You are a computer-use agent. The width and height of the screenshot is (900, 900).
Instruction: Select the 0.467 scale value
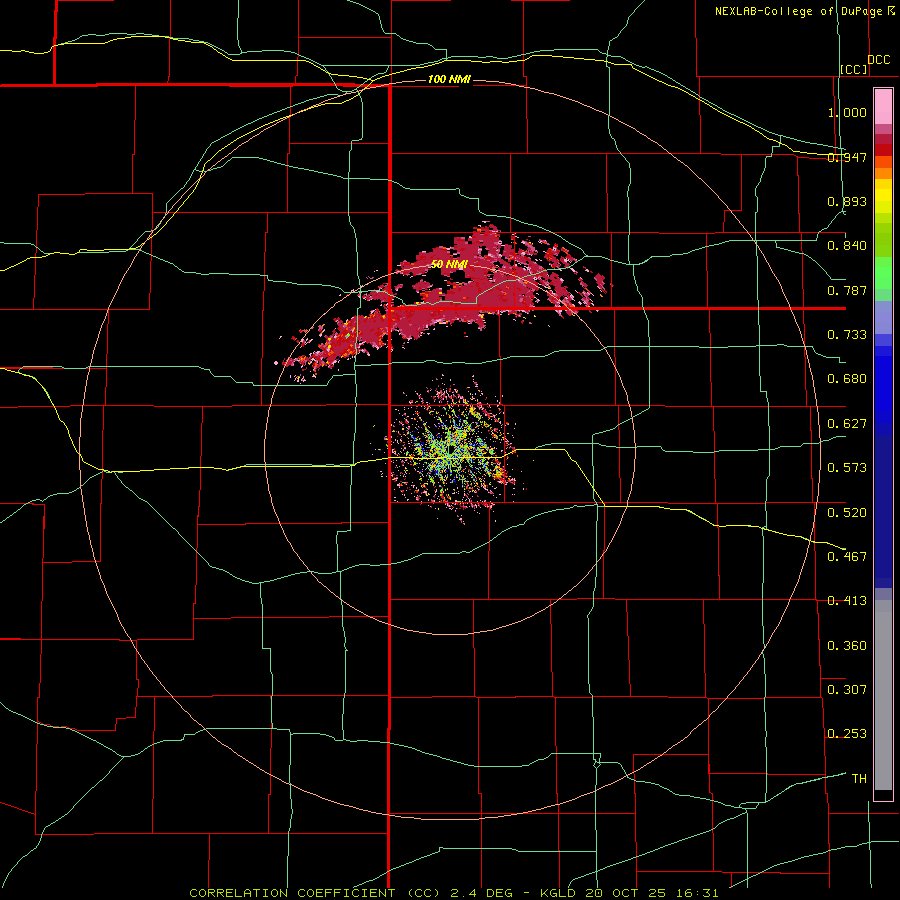coord(847,557)
